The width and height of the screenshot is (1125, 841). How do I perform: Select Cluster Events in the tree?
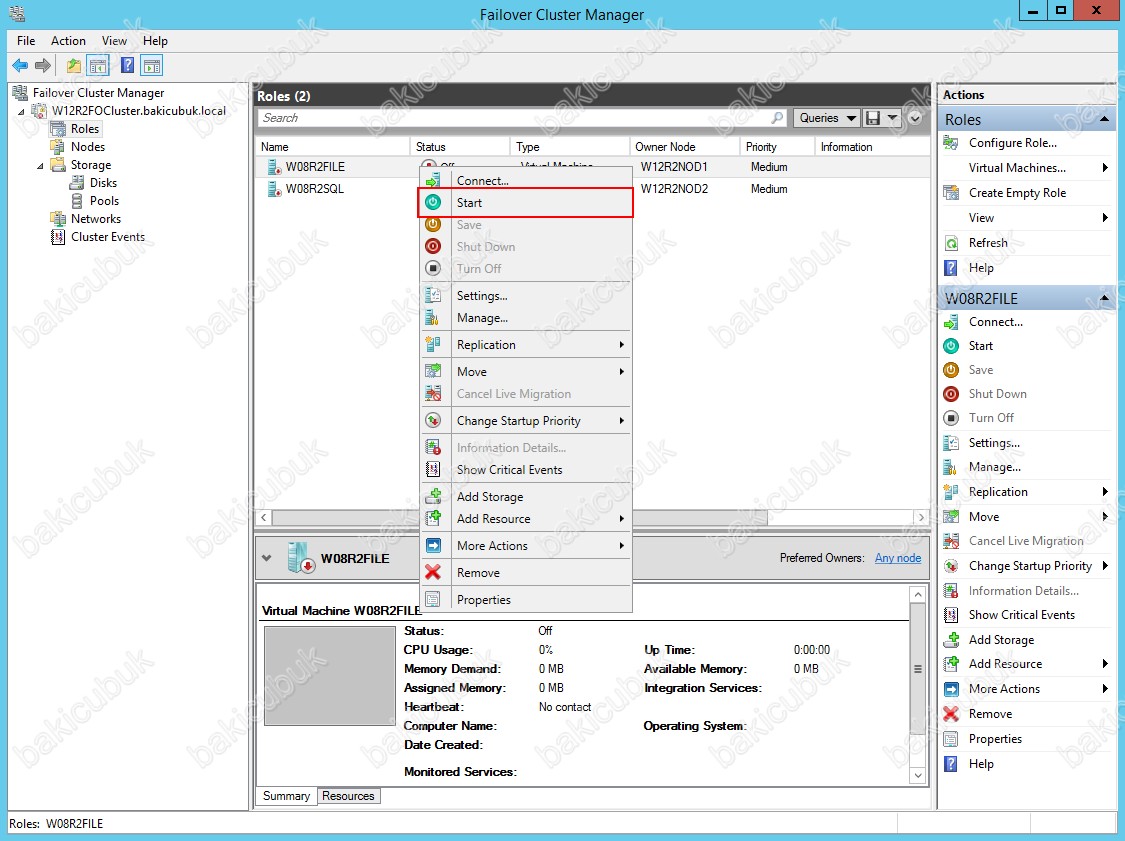107,237
